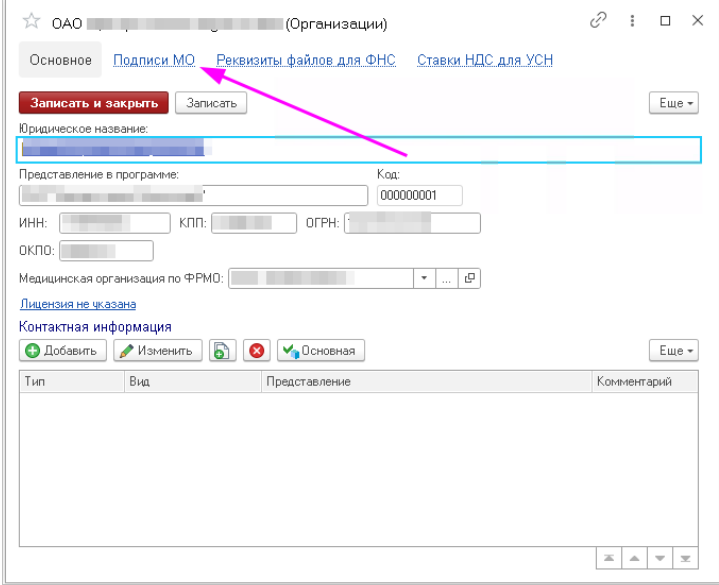Focus the Юридическое название field
Viewport: 719px width, 585px height.
coord(359,149)
